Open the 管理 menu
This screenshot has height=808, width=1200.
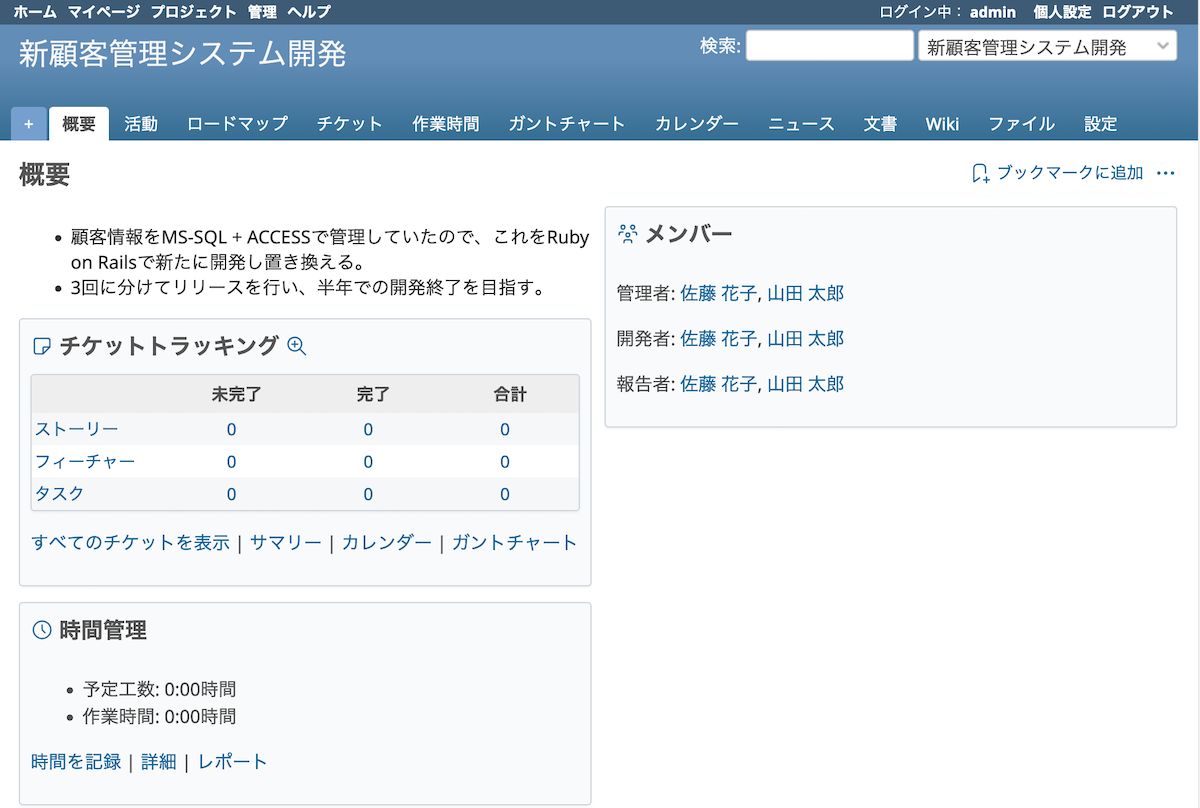[259, 12]
